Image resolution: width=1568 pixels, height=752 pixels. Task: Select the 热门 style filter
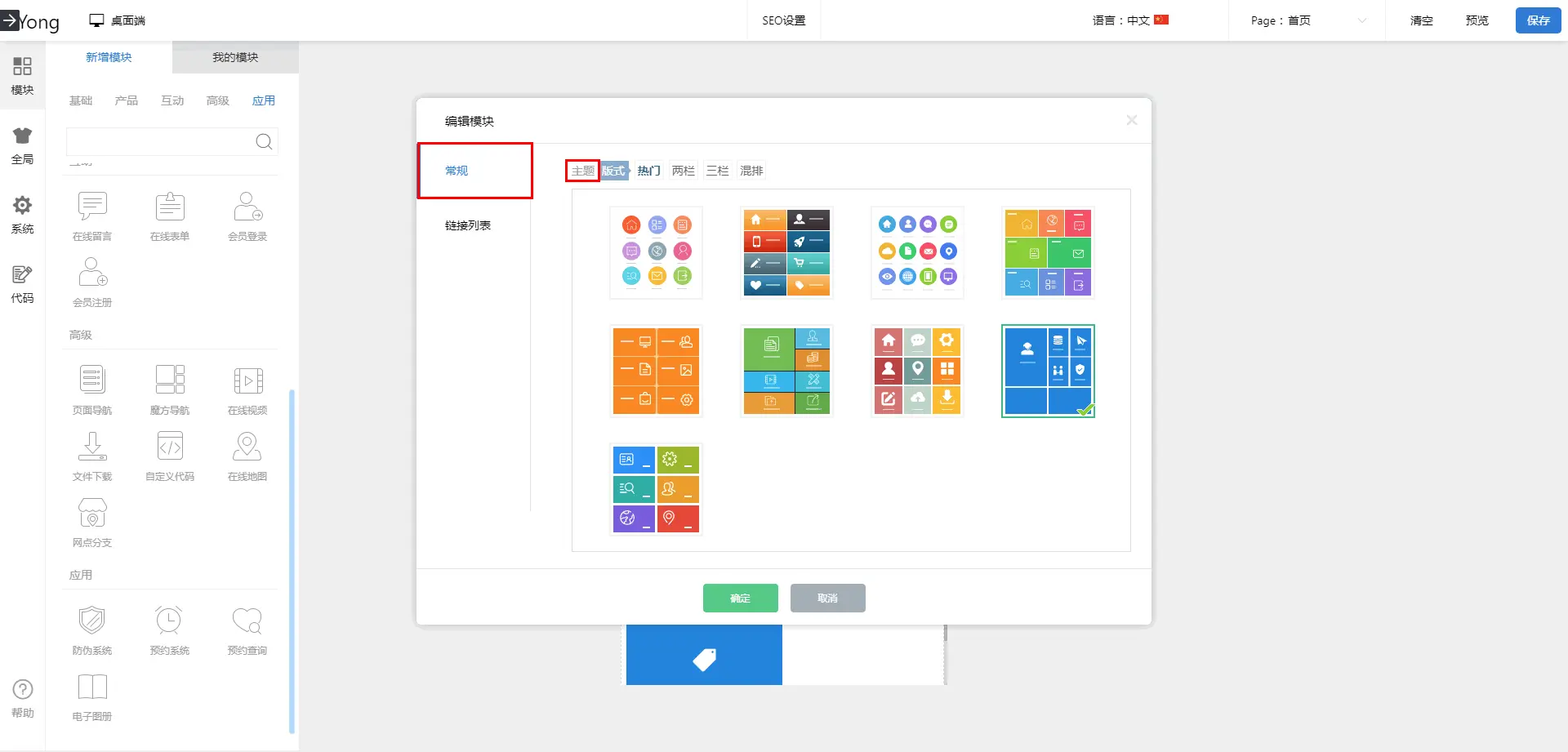pos(648,171)
